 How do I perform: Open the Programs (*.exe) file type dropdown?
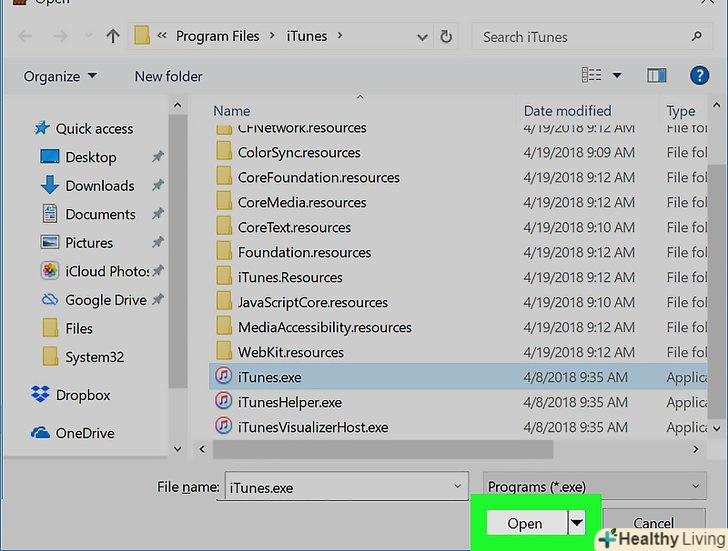point(594,486)
